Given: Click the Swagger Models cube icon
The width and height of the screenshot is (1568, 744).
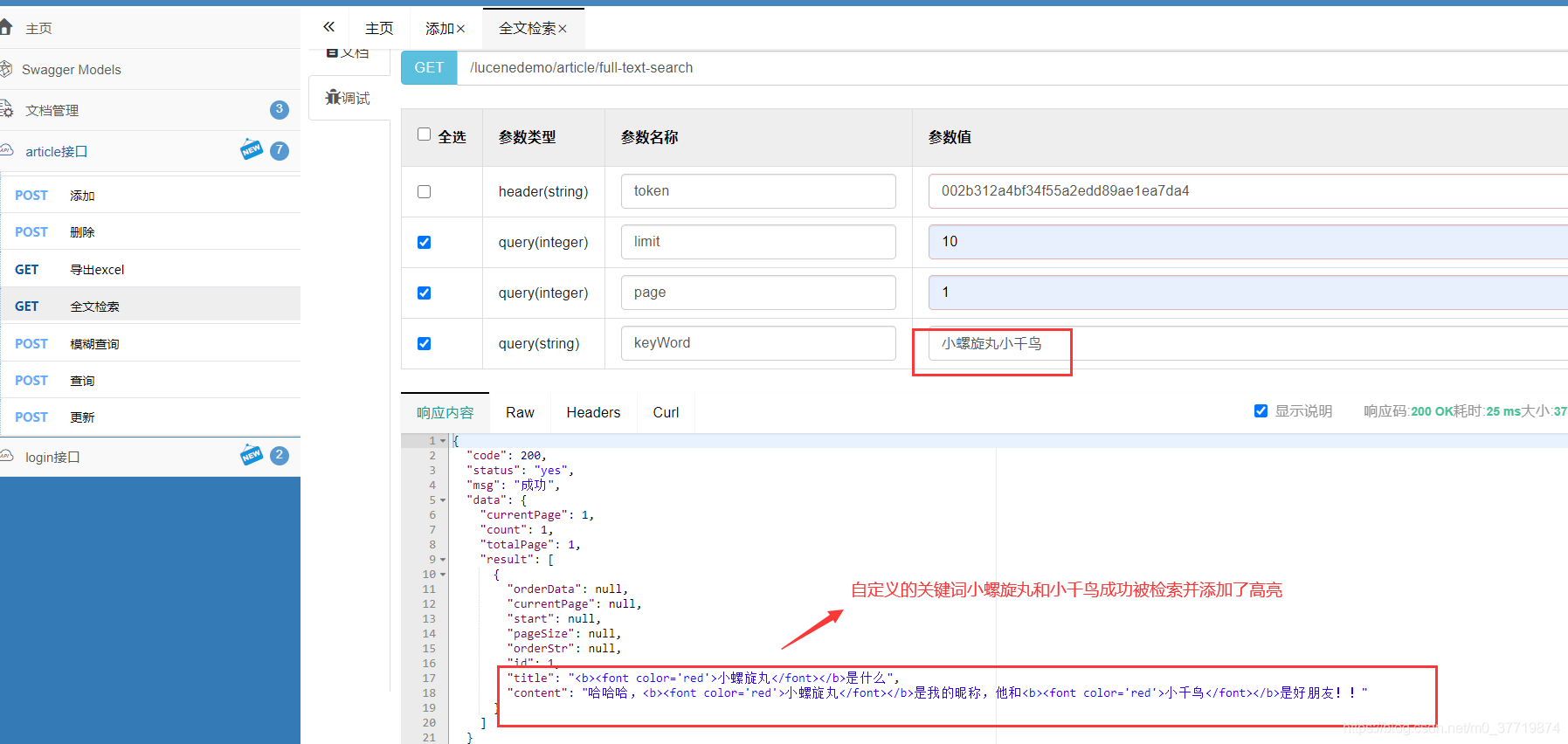Looking at the screenshot, I should pyautogui.click(x=5, y=69).
